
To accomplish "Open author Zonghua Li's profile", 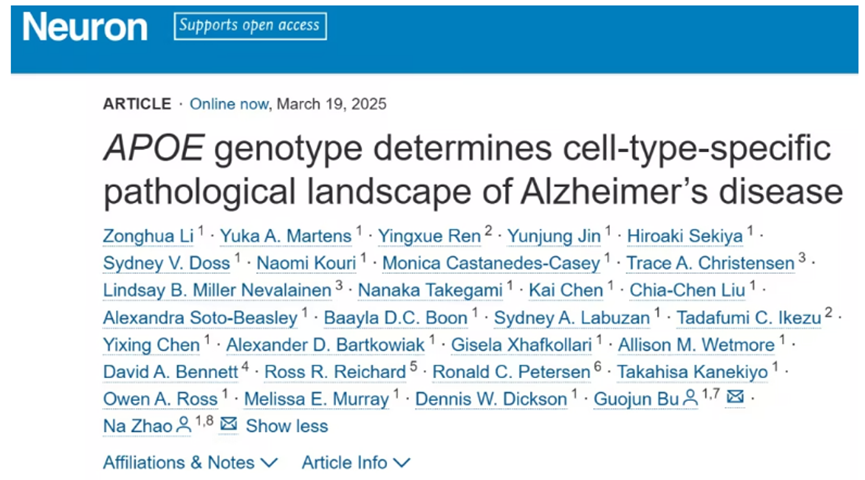I will click(148, 236).
